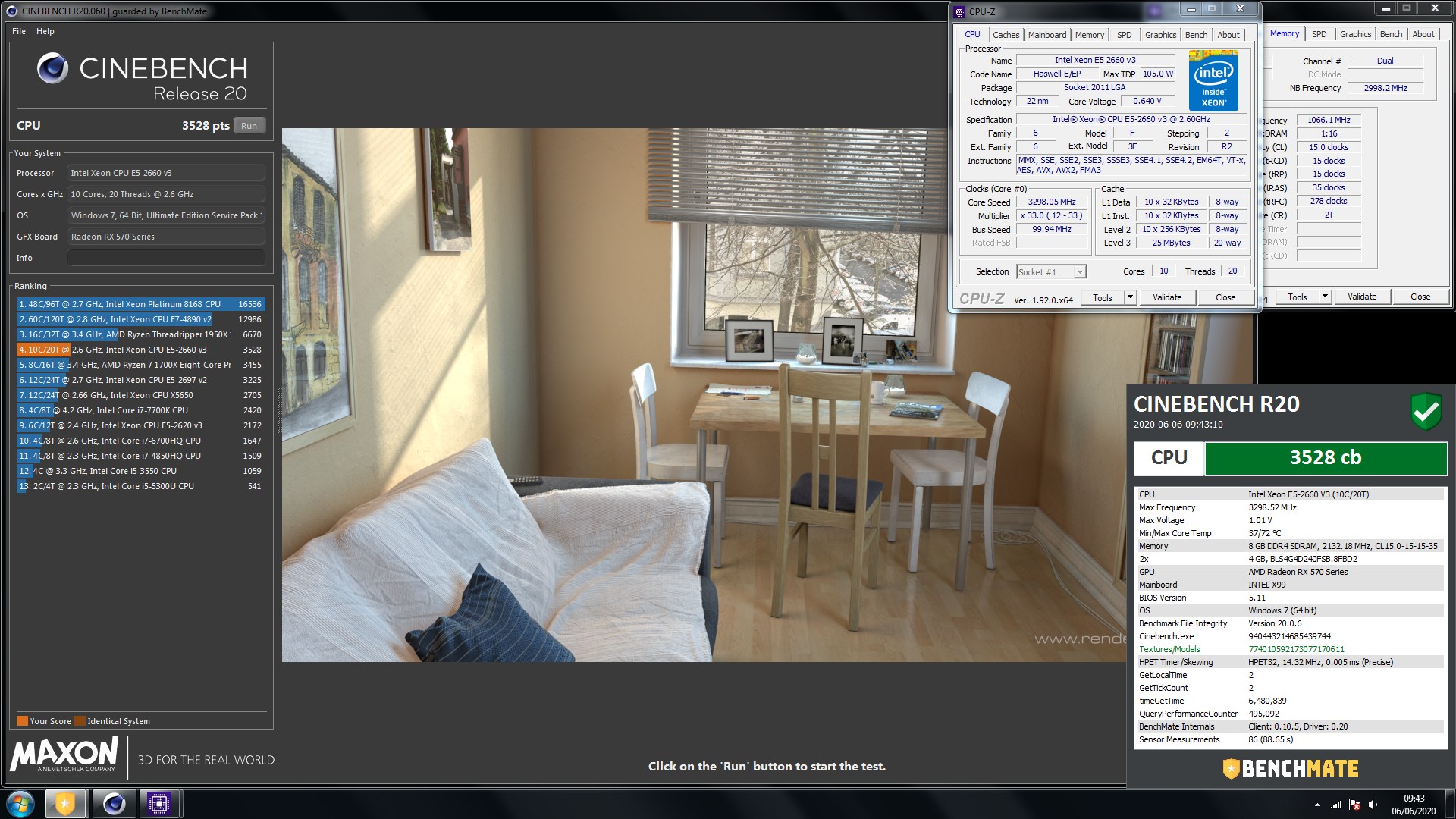This screenshot has width=1456, height=819.
Task: Click BenchMate green verified shield icon
Action: click(1426, 411)
